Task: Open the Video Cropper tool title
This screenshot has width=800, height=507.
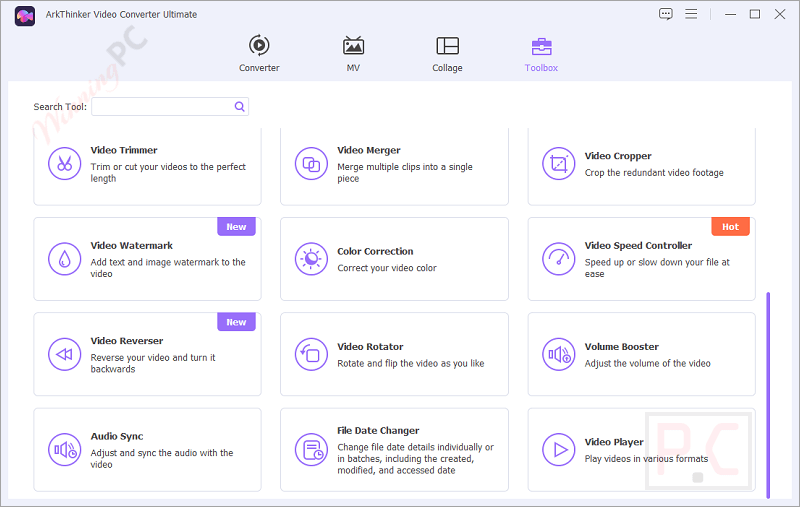Action: coord(618,156)
